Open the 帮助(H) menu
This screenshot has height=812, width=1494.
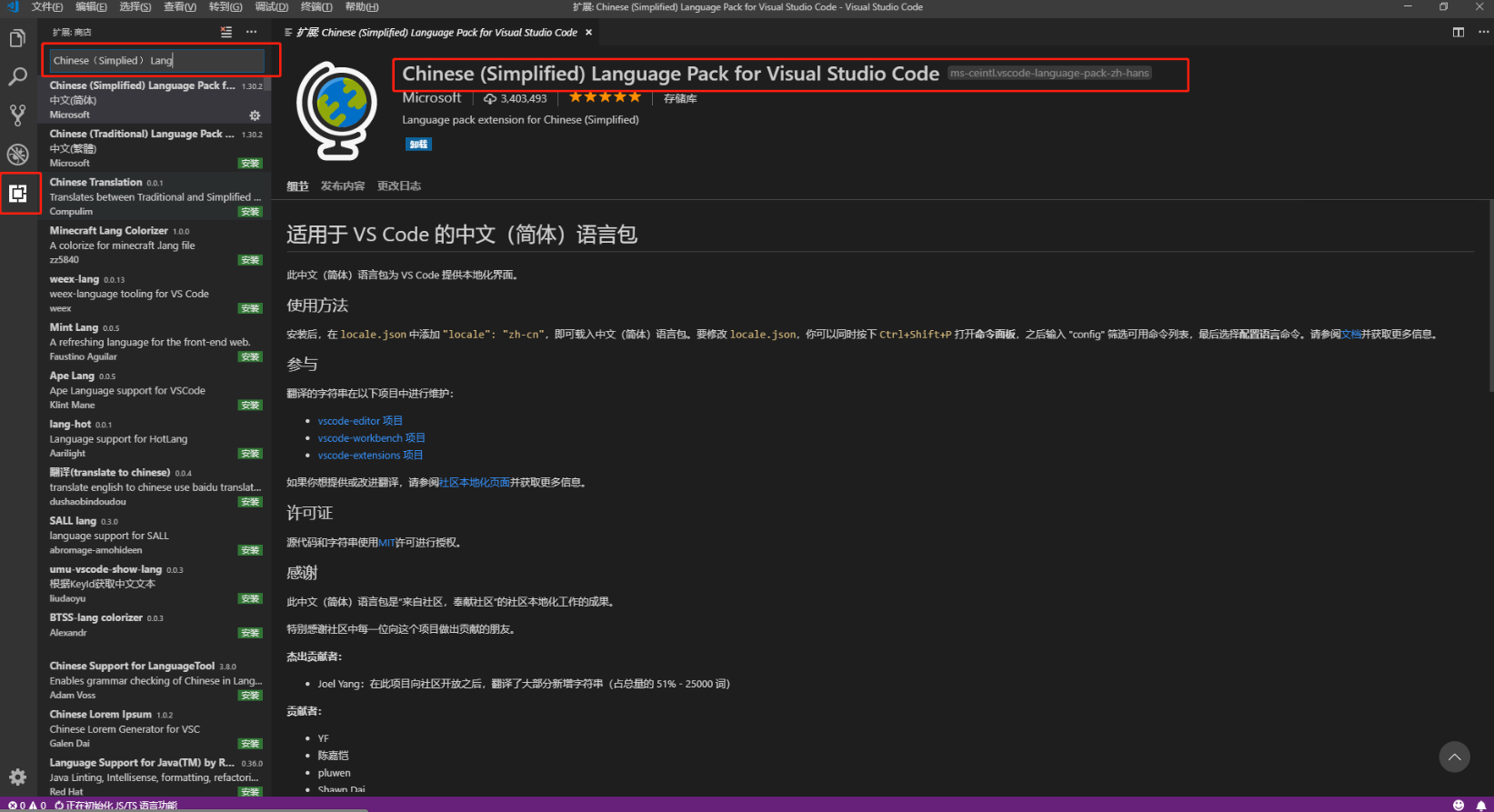(x=361, y=6)
